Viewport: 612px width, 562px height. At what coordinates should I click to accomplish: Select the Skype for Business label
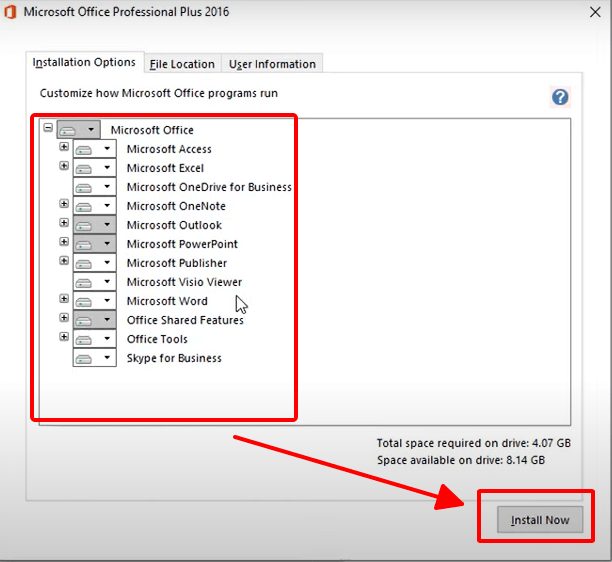(x=174, y=358)
